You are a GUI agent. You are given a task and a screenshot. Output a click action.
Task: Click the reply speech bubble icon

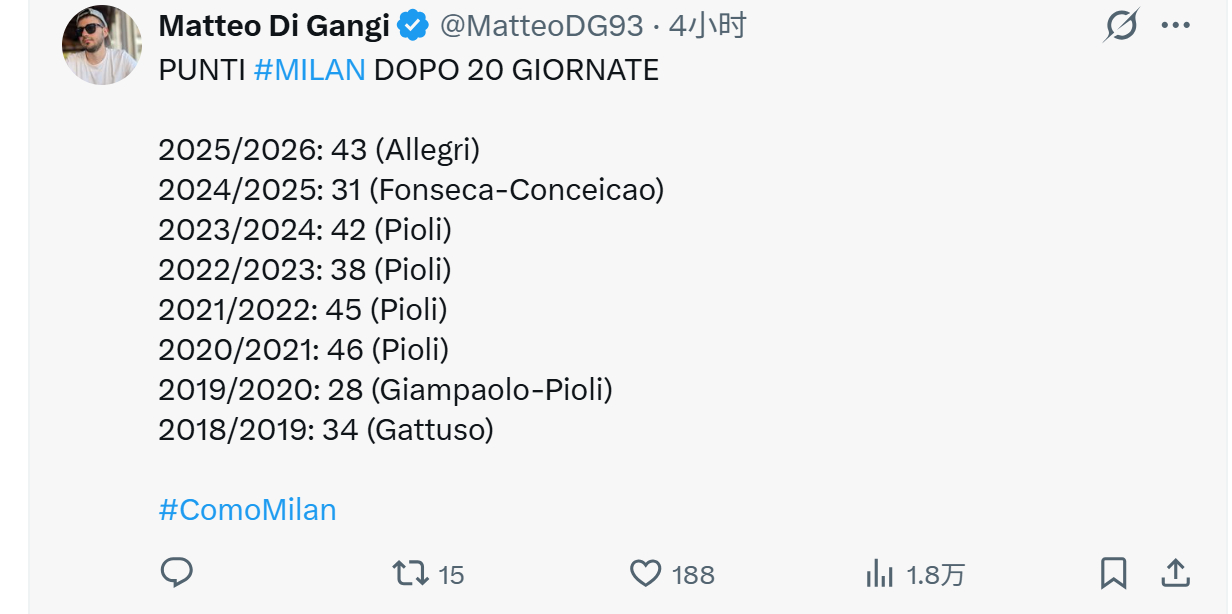177,573
